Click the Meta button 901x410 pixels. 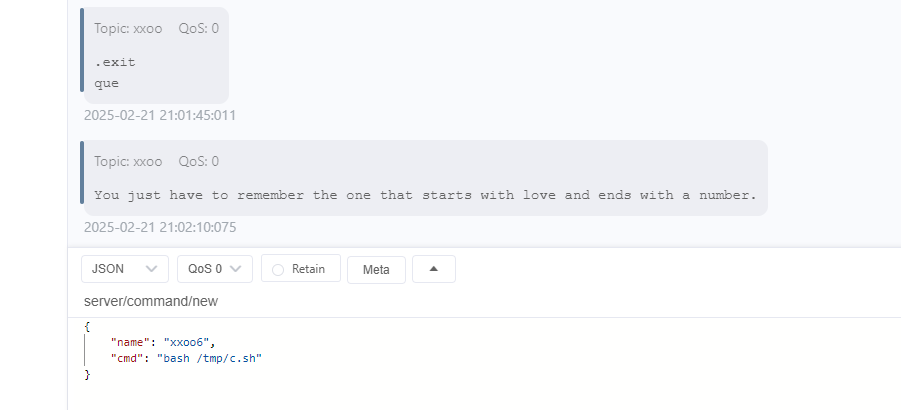(376, 270)
